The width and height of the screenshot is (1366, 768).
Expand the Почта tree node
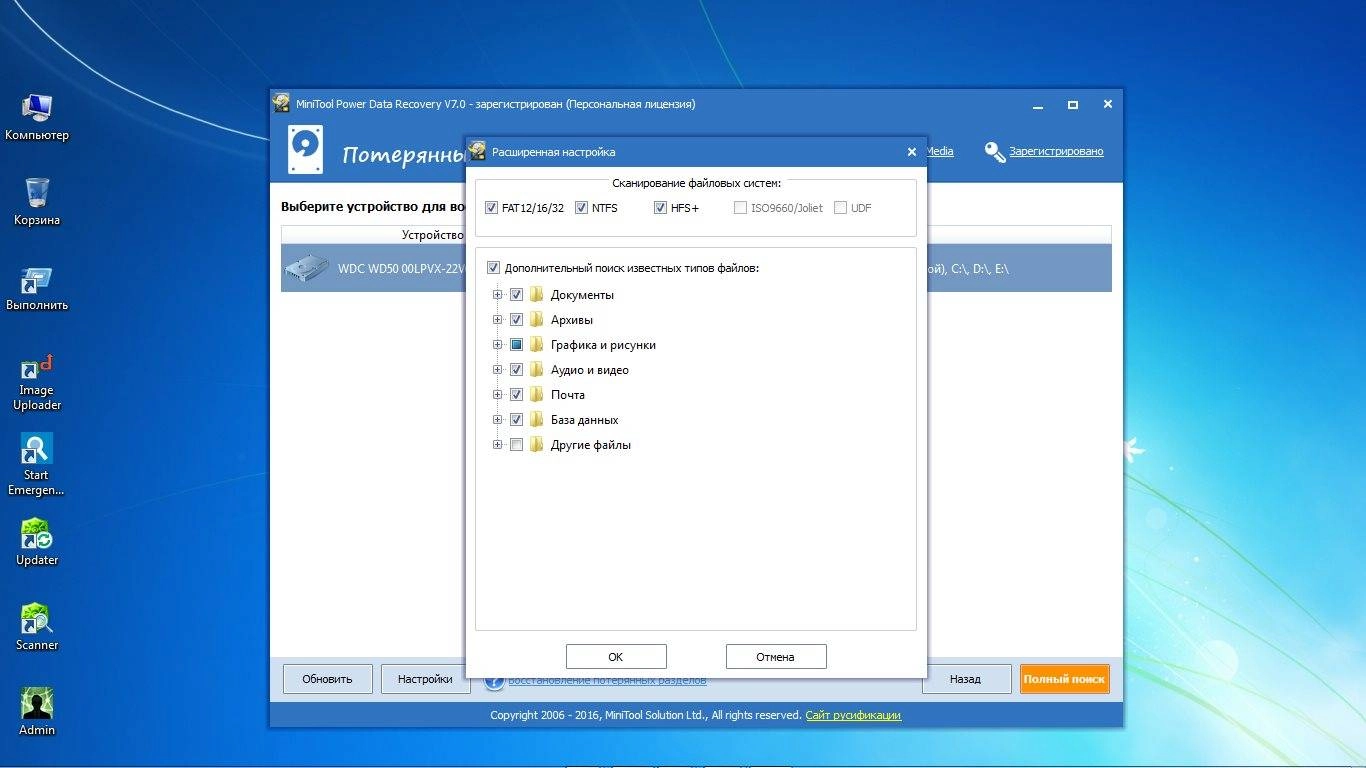tap(498, 395)
